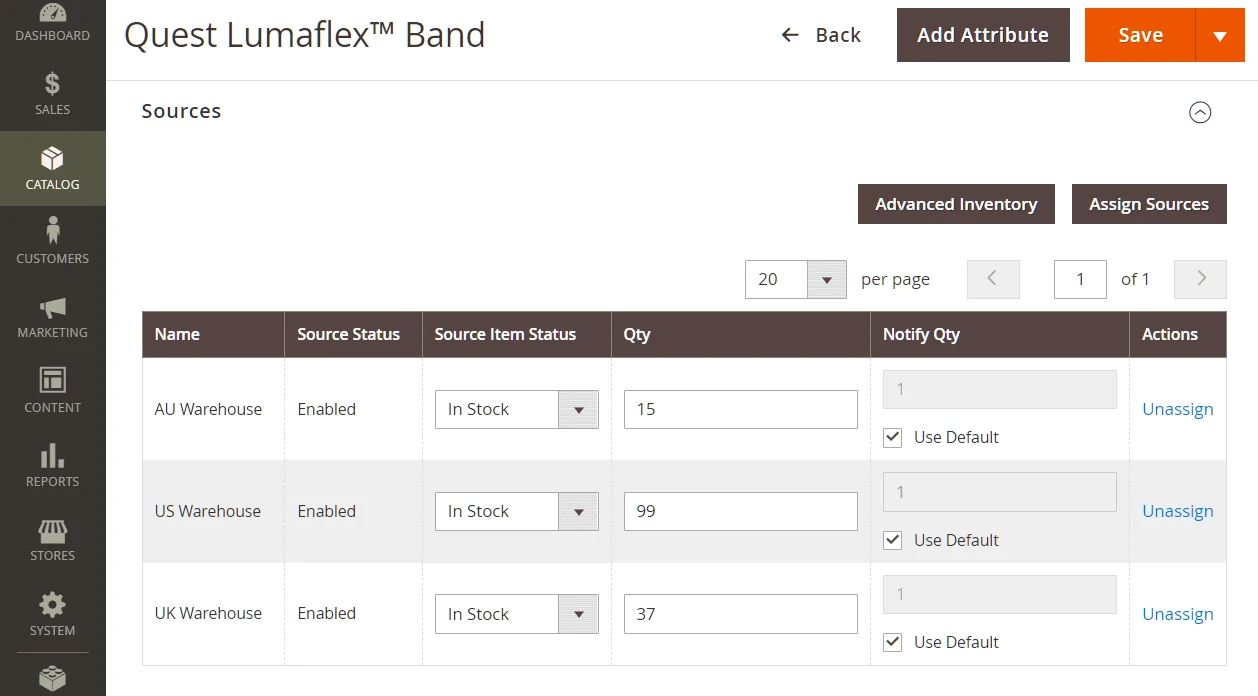Open the per page count dropdown
The height and width of the screenshot is (696, 1258).
(x=826, y=280)
